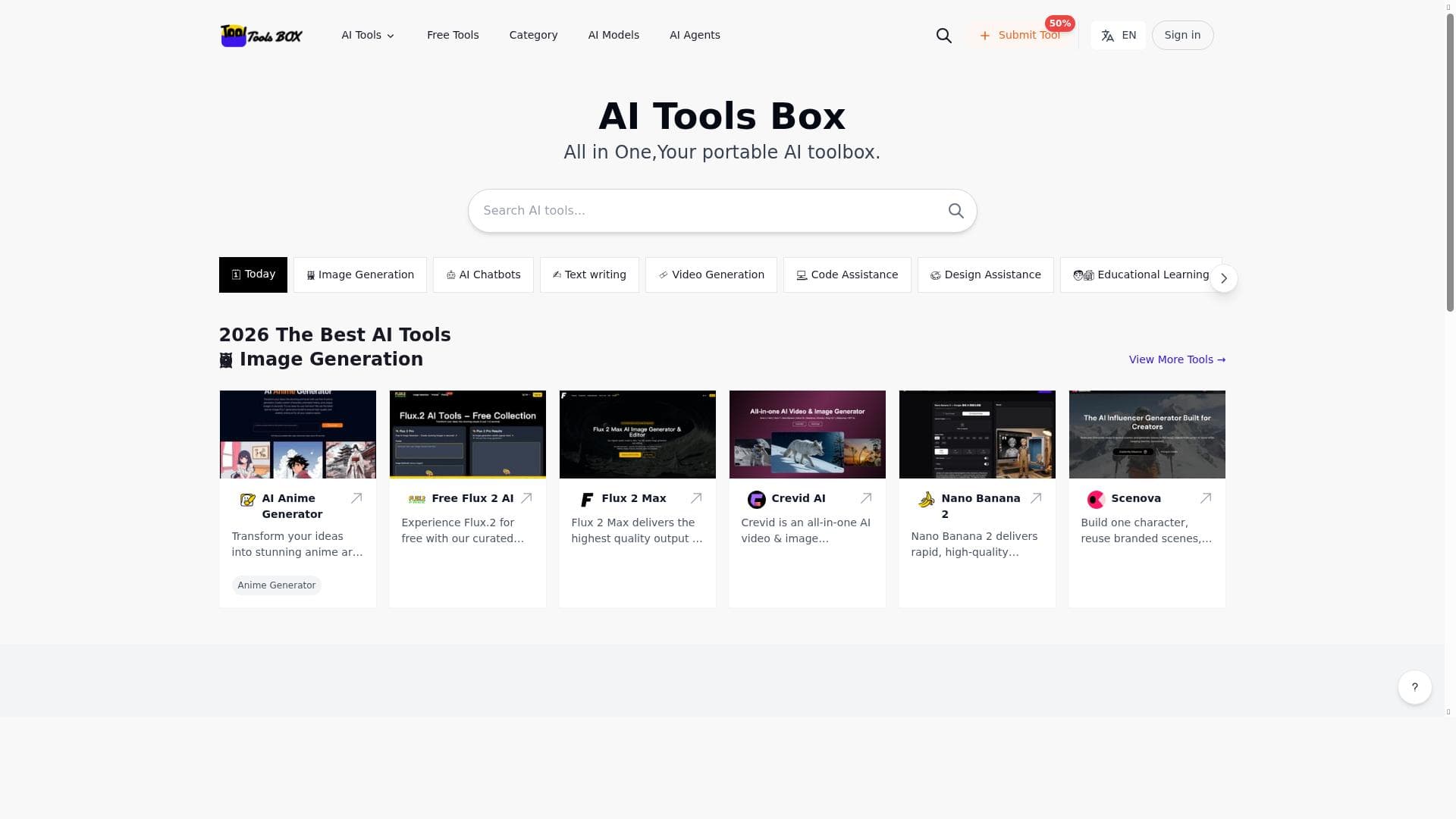Viewport: 1456px width, 819px height.
Task: Click the Sign in button
Action: click(x=1182, y=36)
